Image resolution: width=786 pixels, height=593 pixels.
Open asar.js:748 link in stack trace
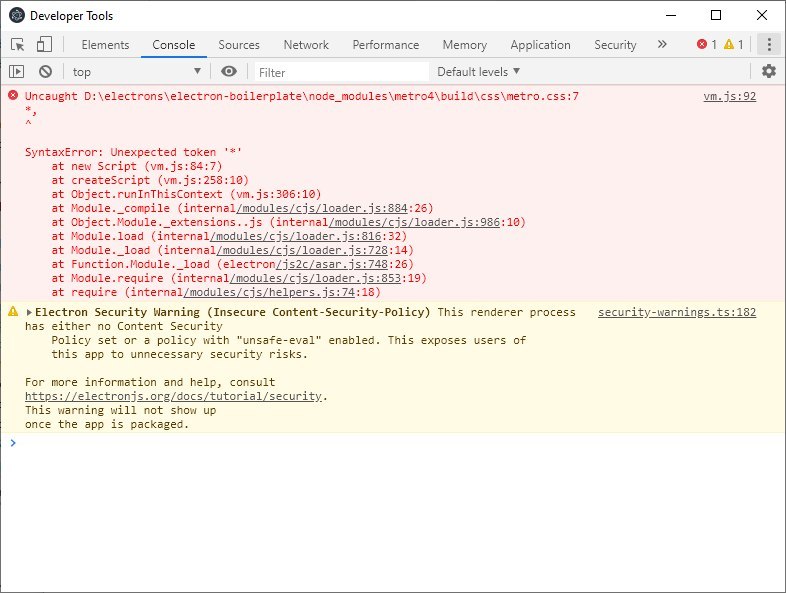(x=332, y=264)
